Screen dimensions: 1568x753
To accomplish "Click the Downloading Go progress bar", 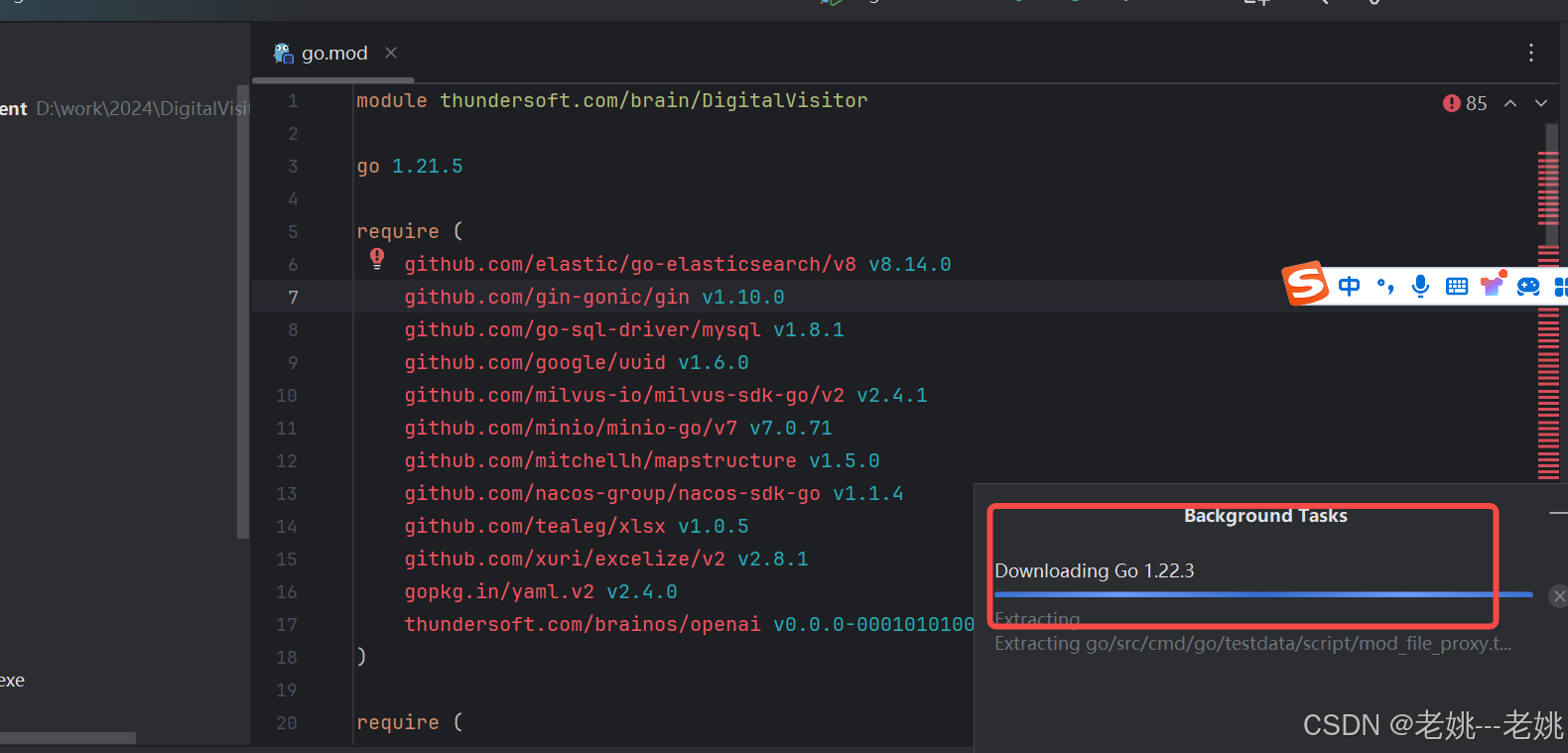I will point(1263,594).
